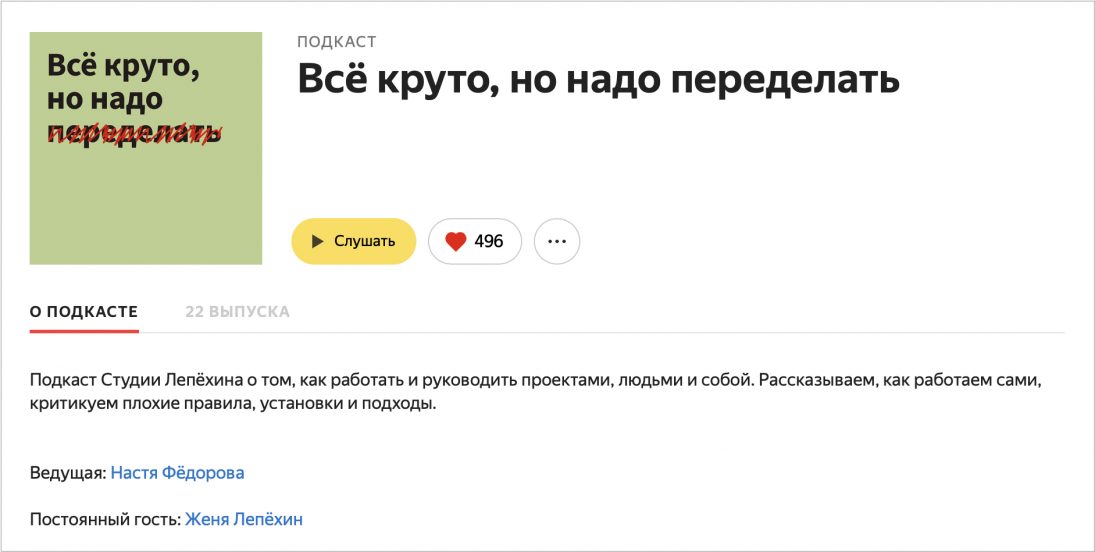
Task: Click the podcast title heading
Action: point(598,80)
